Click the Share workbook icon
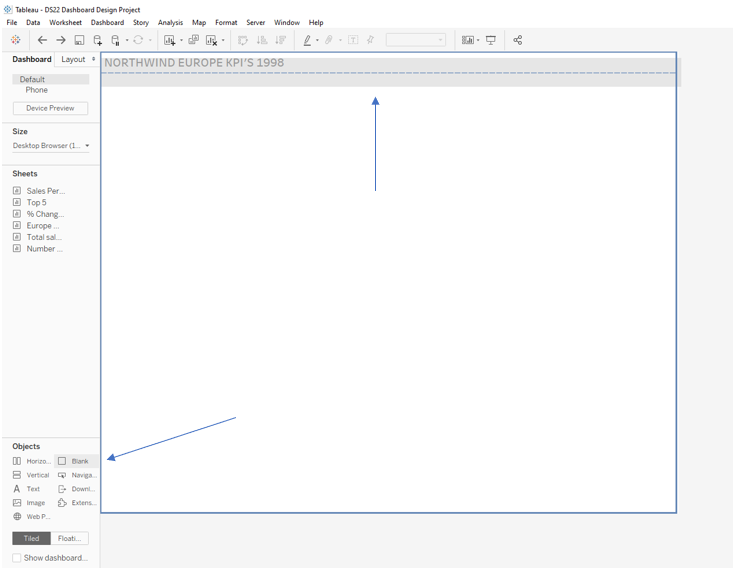The image size is (733, 568). tap(517, 40)
